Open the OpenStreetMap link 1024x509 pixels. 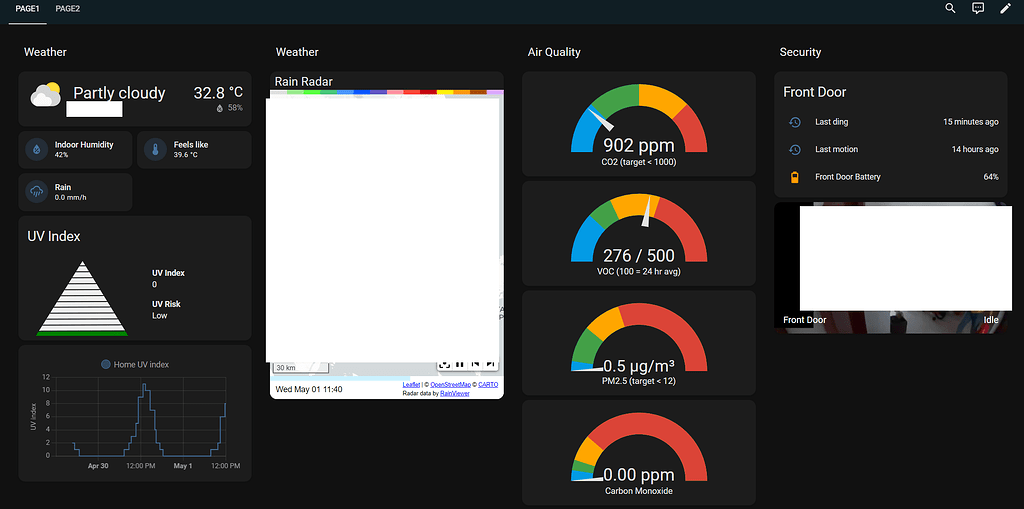click(451, 385)
